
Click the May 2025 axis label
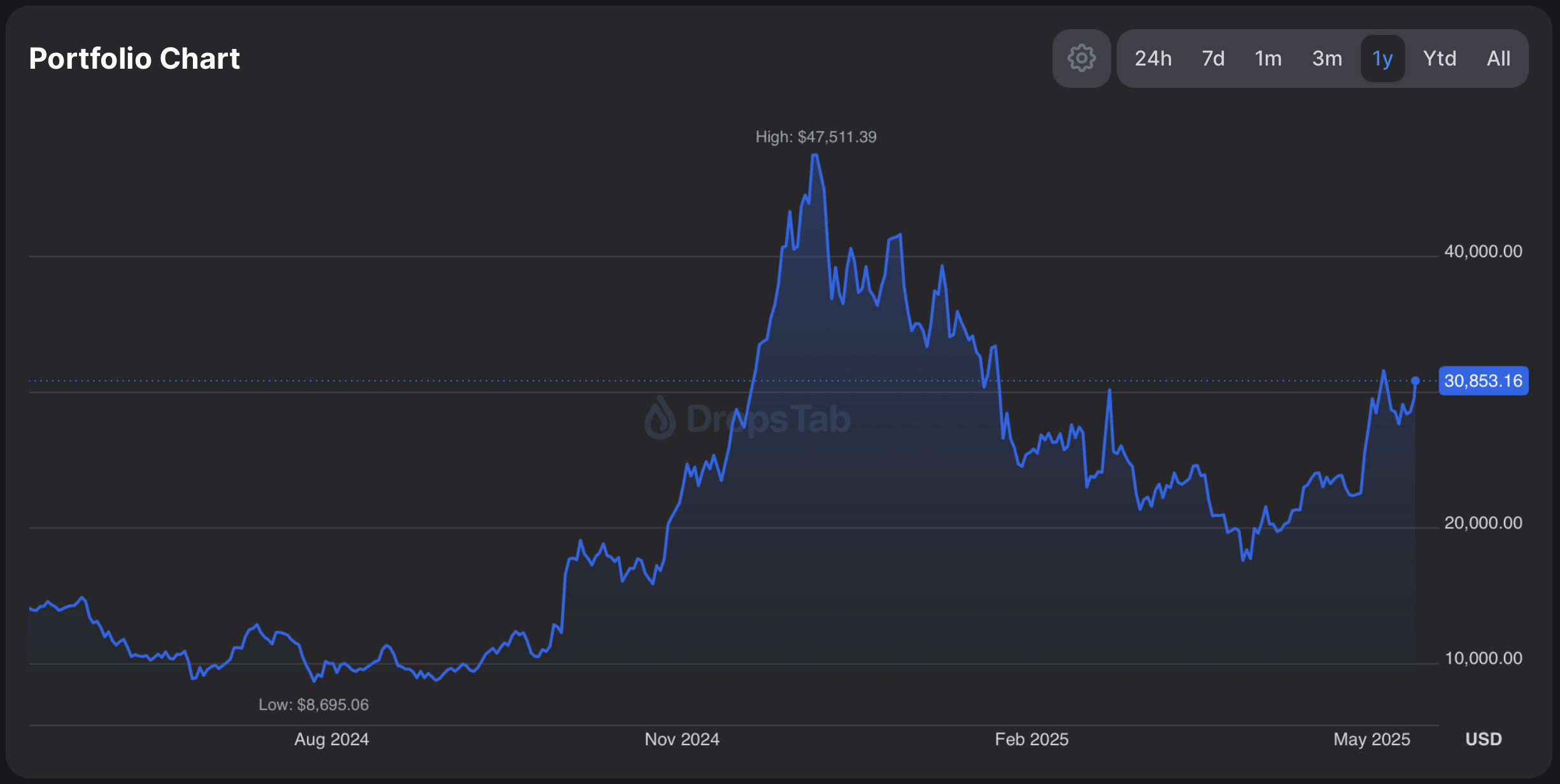click(x=1372, y=739)
